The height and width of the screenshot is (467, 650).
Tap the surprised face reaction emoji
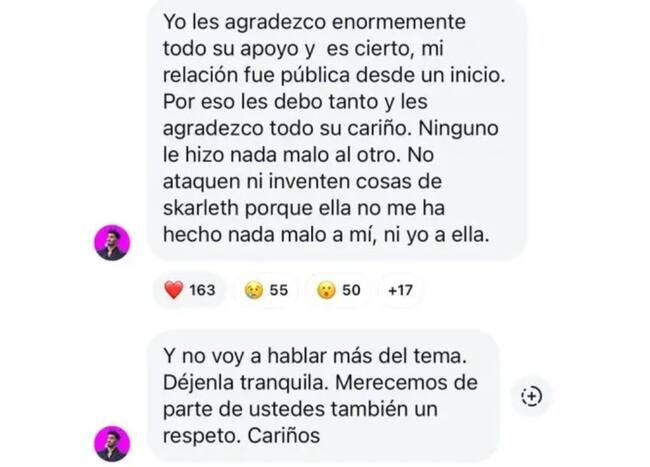326,290
